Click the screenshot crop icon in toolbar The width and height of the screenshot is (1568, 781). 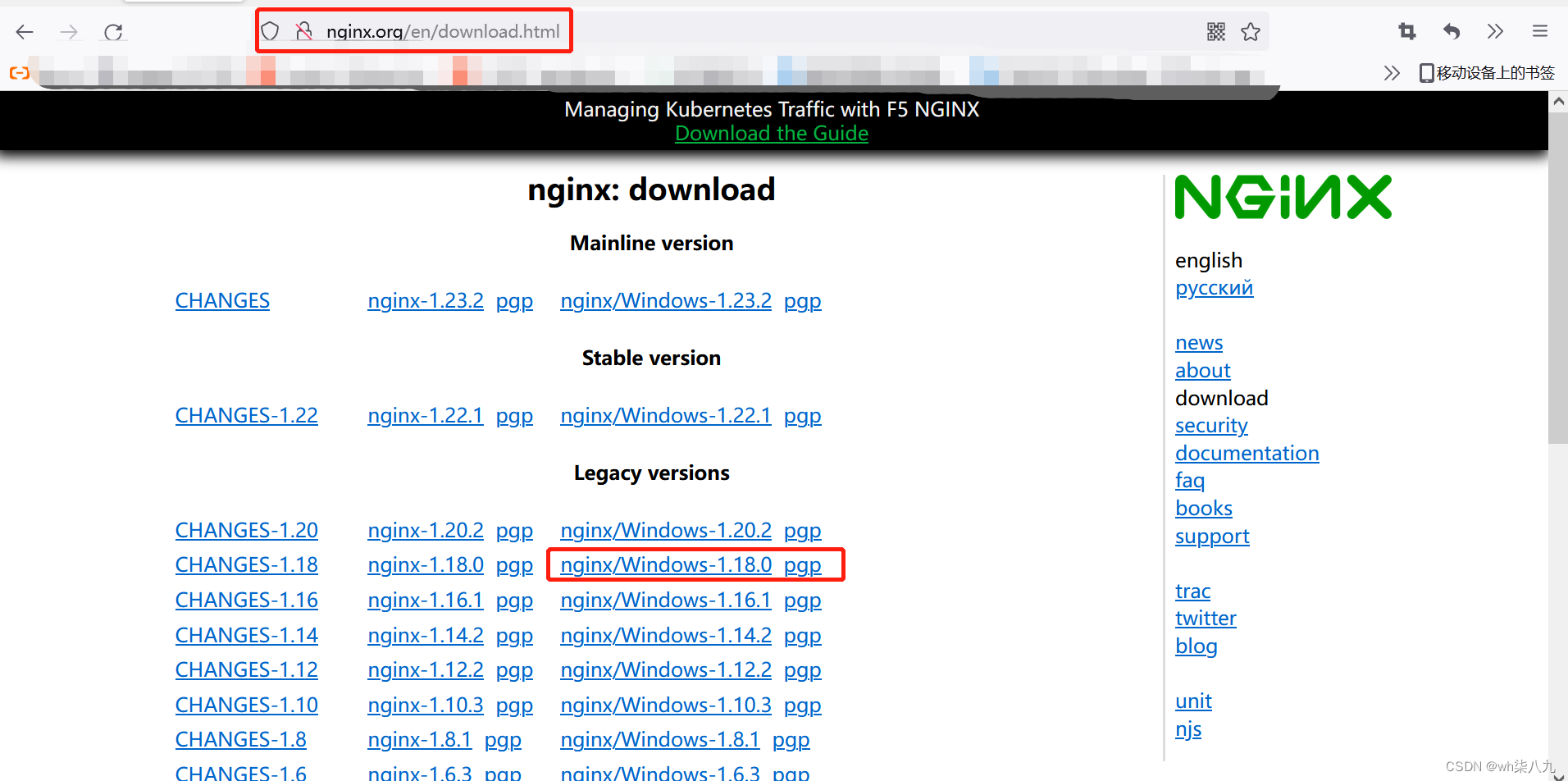[1406, 30]
